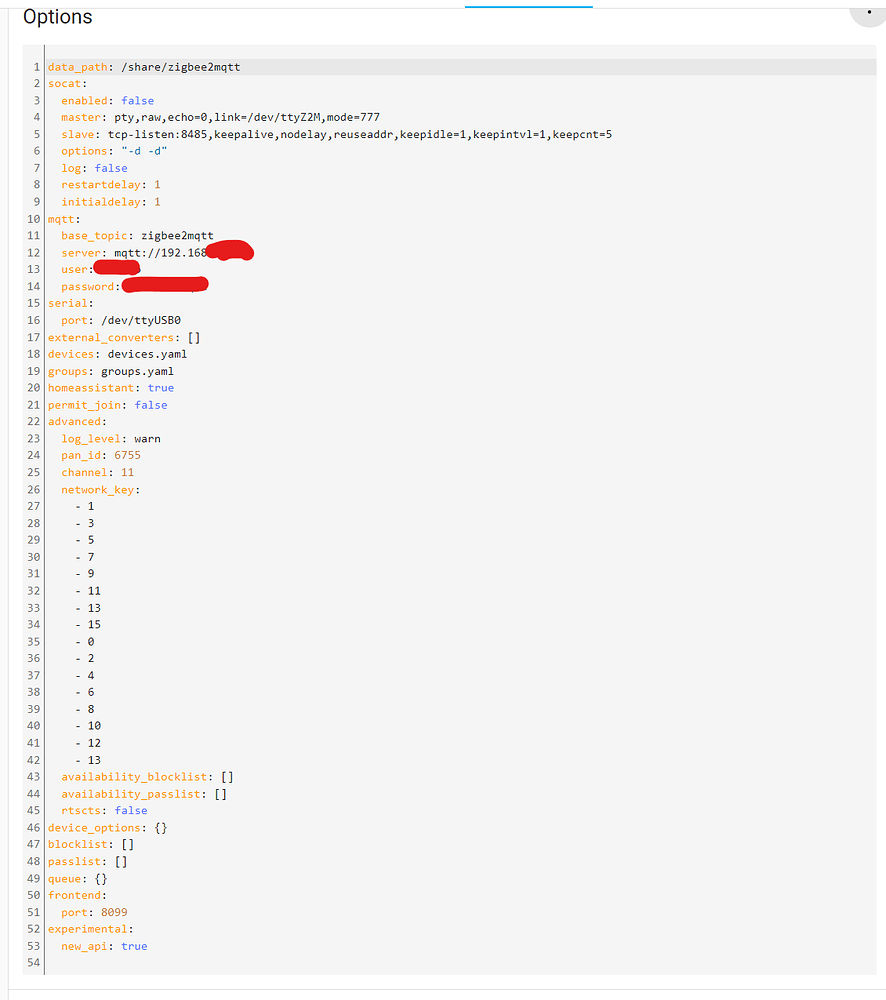Image resolution: width=886 pixels, height=1000 pixels.
Task: Place cursor on the data_path line
Action: 140,67
